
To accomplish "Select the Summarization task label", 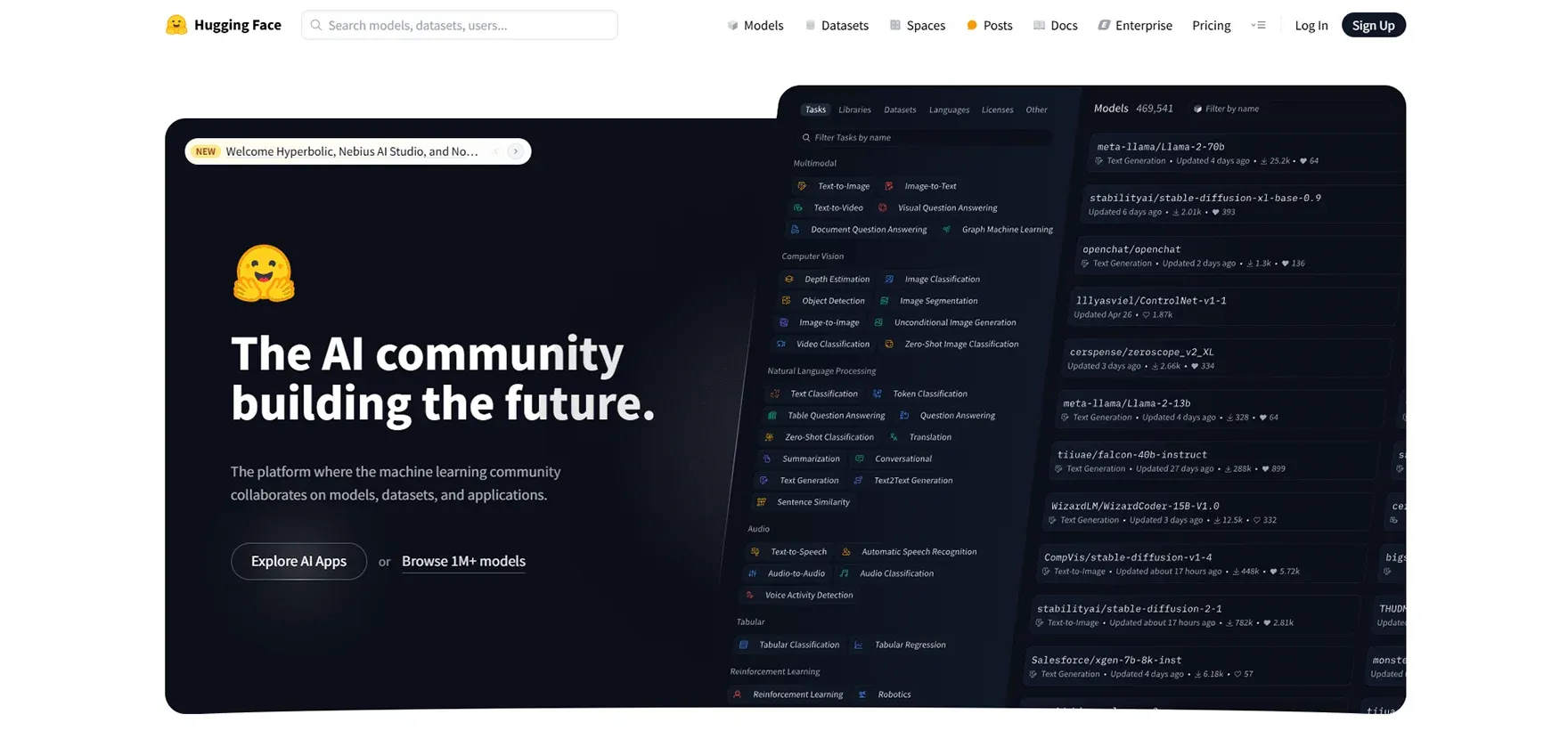I will pyautogui.click(x=811, y=459).
